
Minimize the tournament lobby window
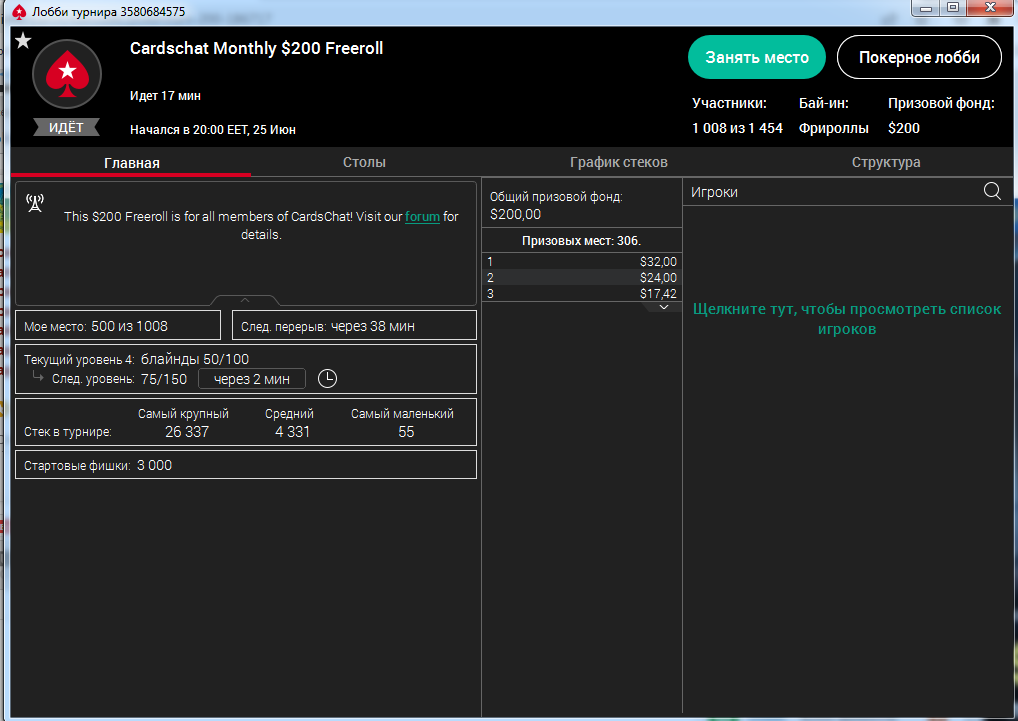[926, 8]
